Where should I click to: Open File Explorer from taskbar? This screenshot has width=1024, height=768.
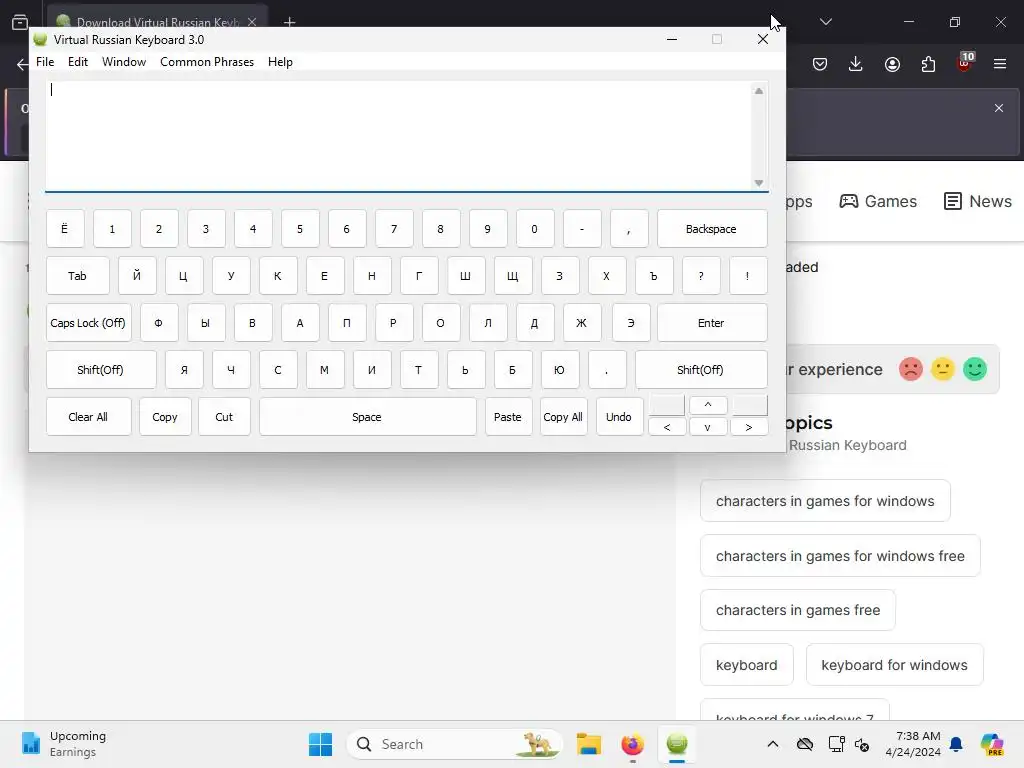click(588, 744)
